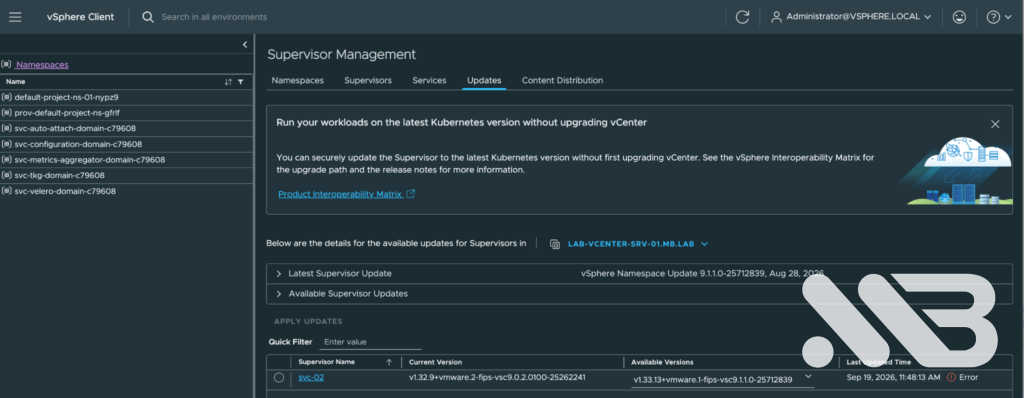1024x398 pixels.
Task: Open the svc-02 supervisor link
Action: pos(311,378)
